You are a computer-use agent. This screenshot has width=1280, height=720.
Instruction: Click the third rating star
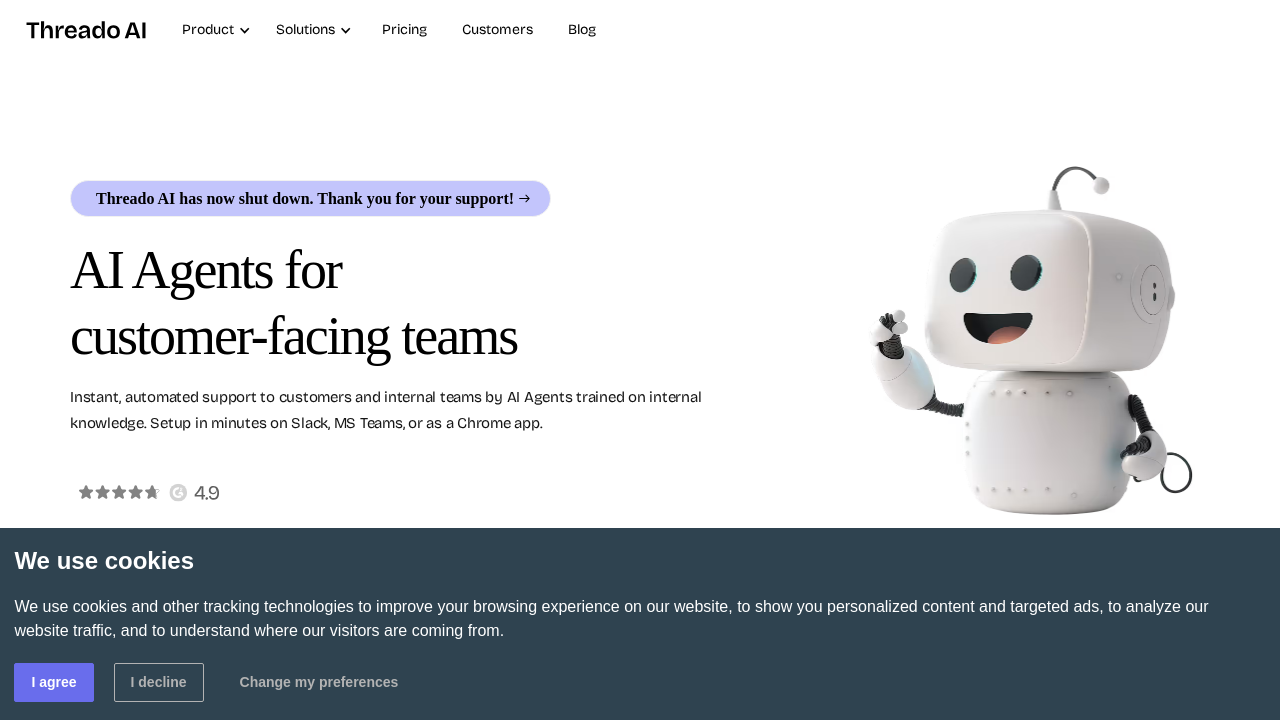point(117,492)
